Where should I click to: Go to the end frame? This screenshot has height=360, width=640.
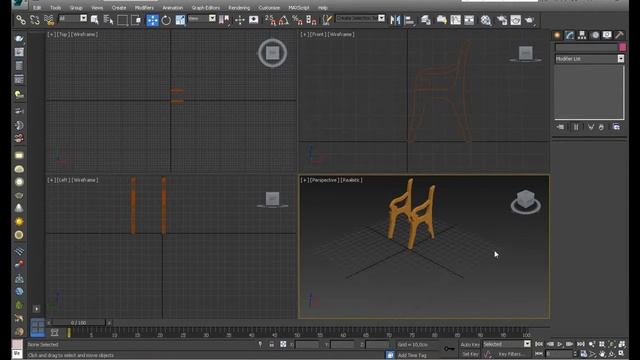(x=580, y=344)
